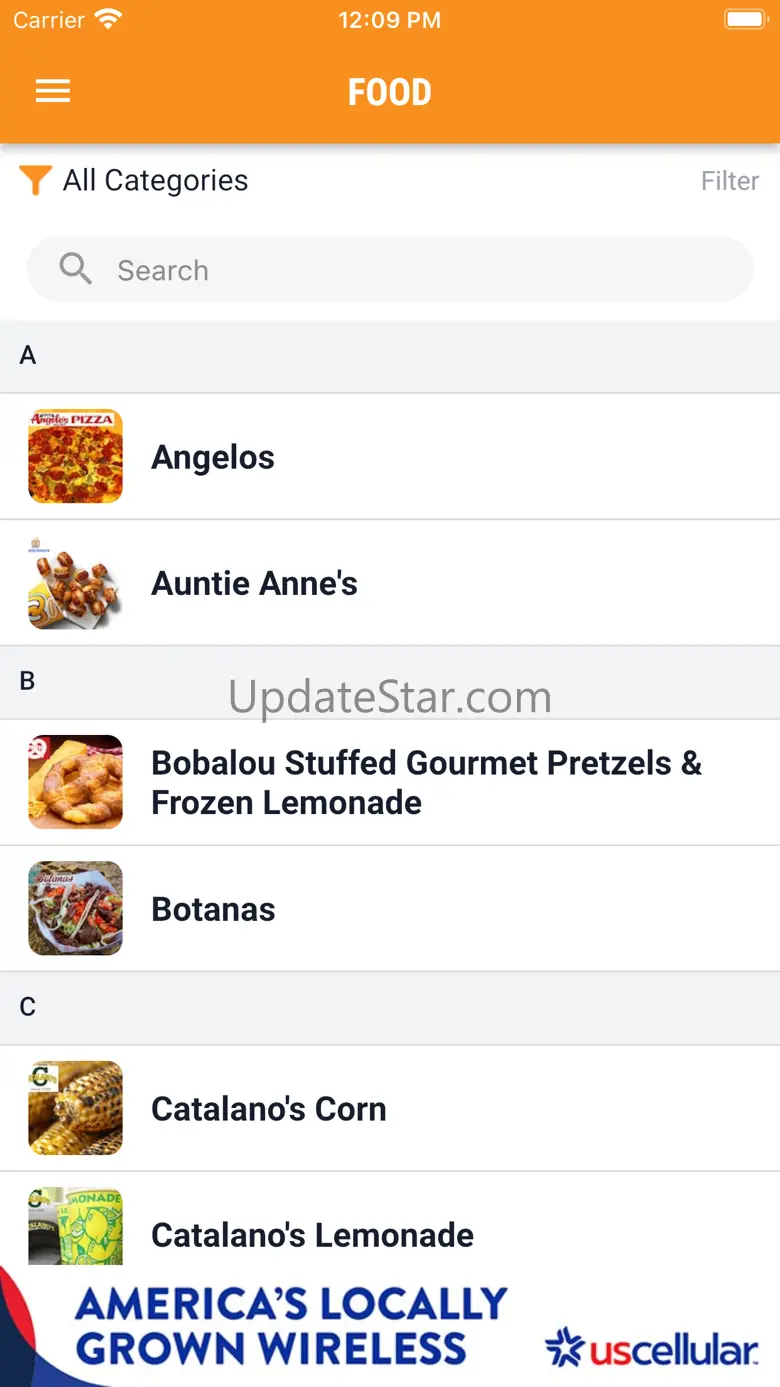Screen dimensions: 780x1387
Task: Tap the orange funnel filter icon
Action: coord(35,181)
